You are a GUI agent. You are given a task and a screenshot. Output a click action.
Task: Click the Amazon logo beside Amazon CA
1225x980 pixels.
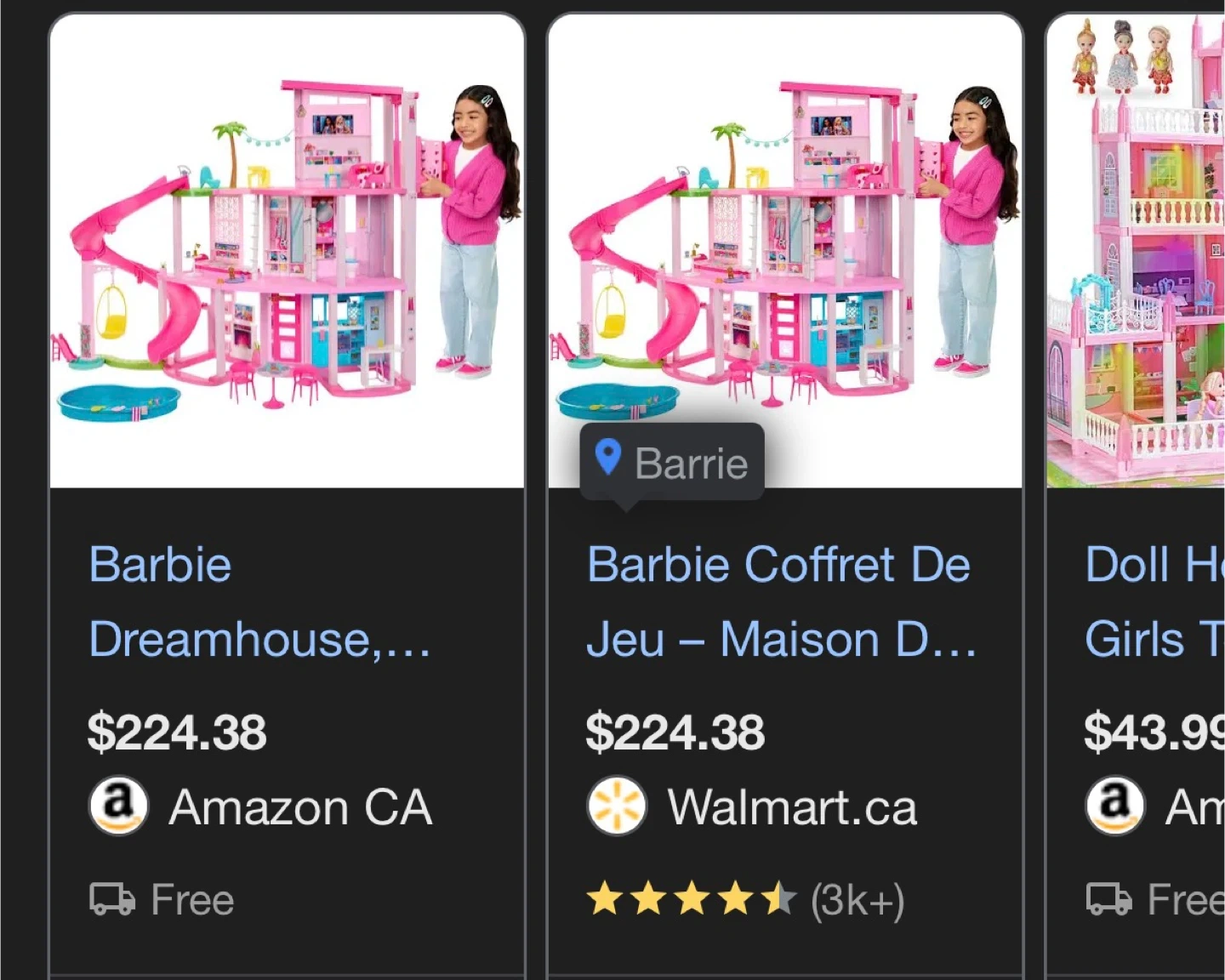118,806
